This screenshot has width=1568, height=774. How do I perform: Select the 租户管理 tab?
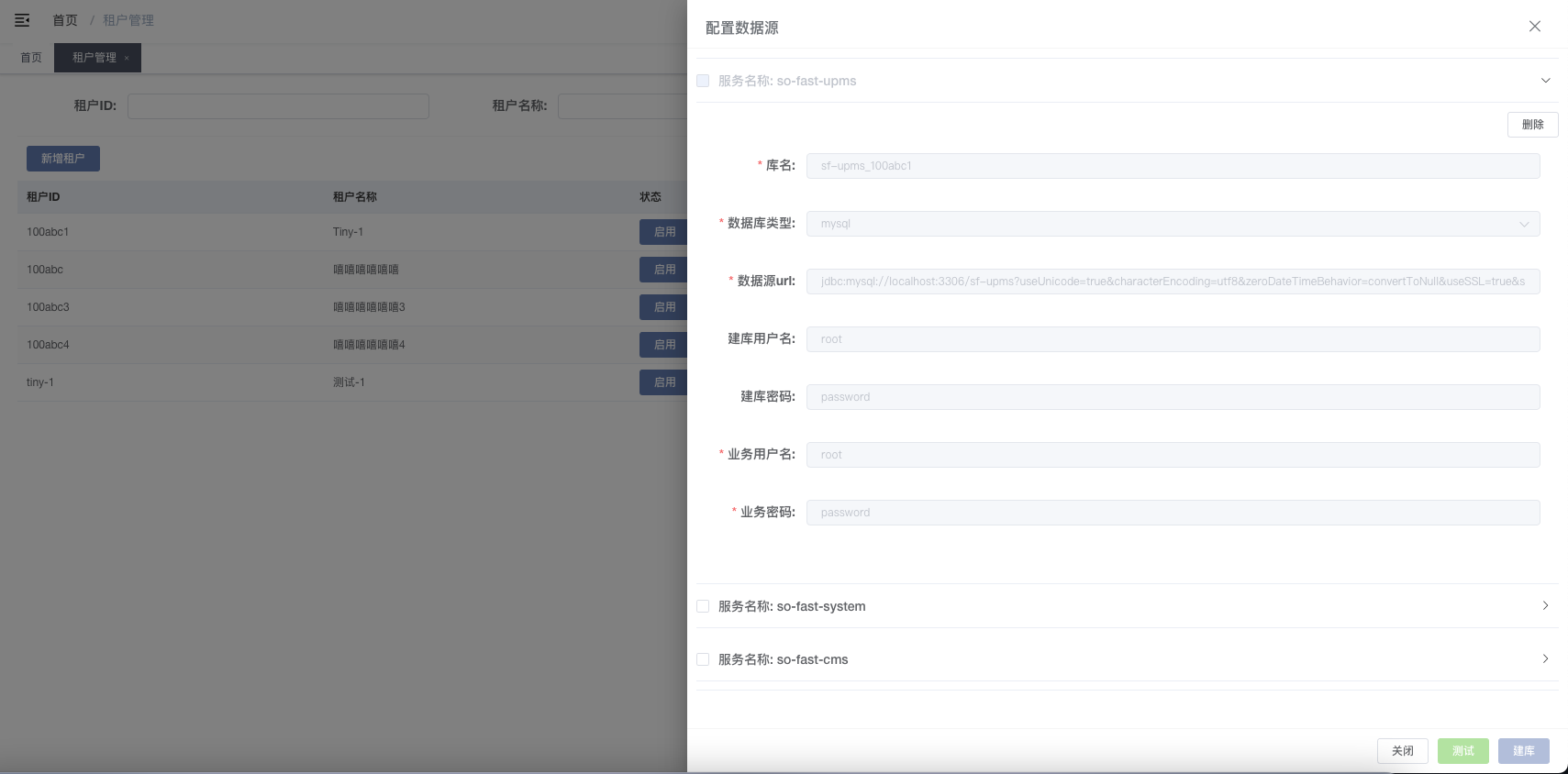pos(94,58)
